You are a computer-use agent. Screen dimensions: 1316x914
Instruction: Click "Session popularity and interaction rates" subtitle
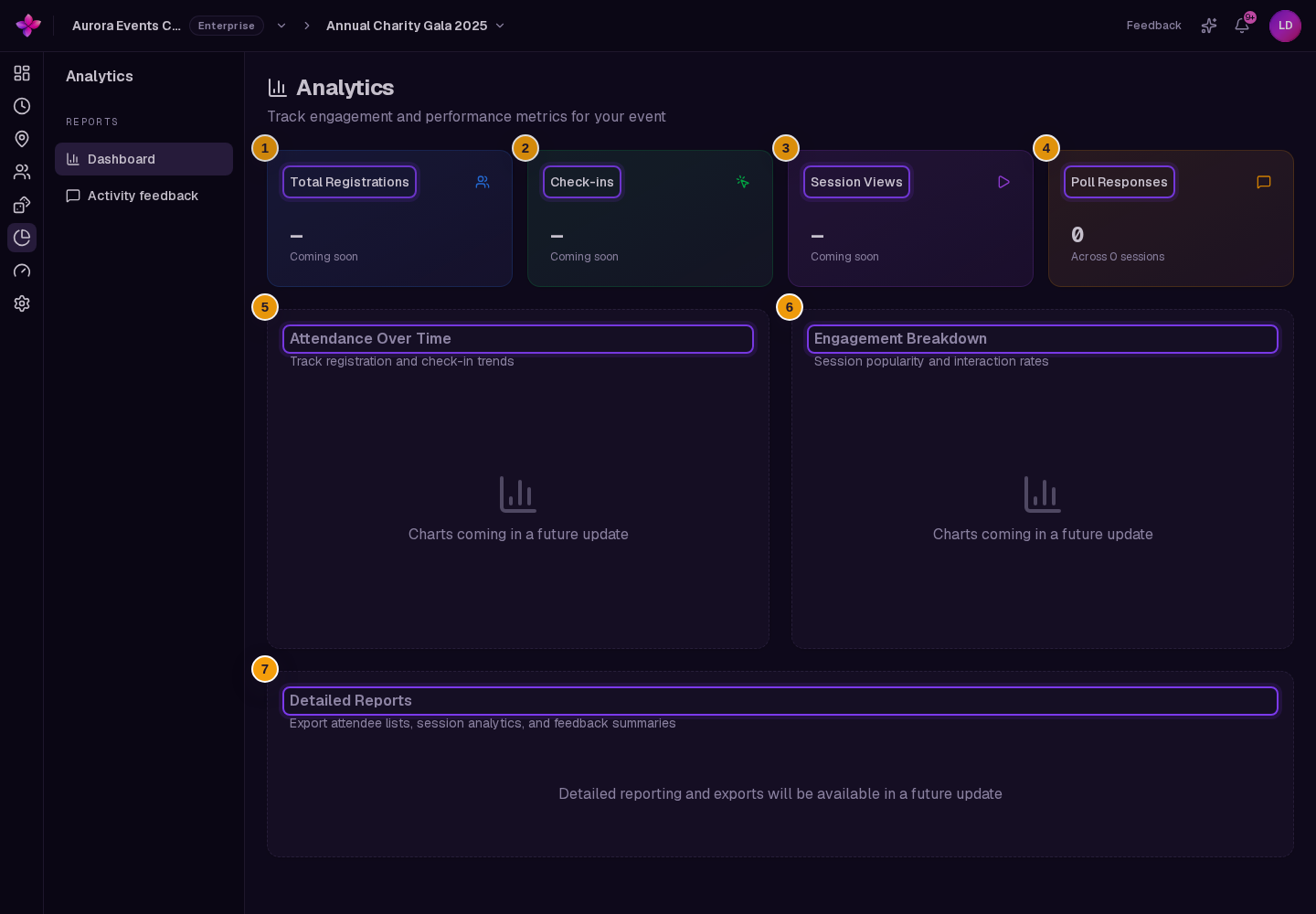[931, 361]
